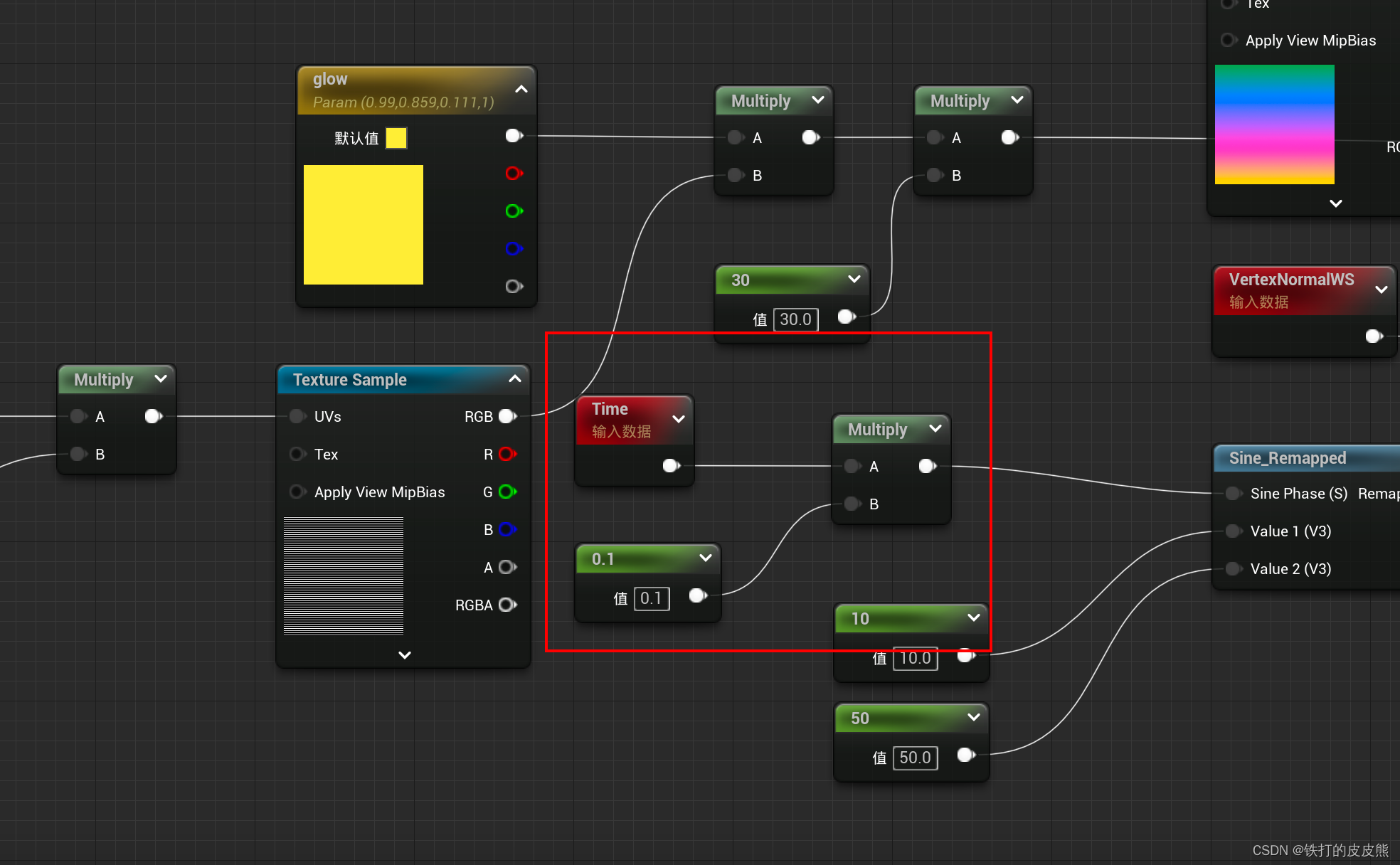Click the Time node output pin
1400x865 pixels.
click(x=671, y=466)
